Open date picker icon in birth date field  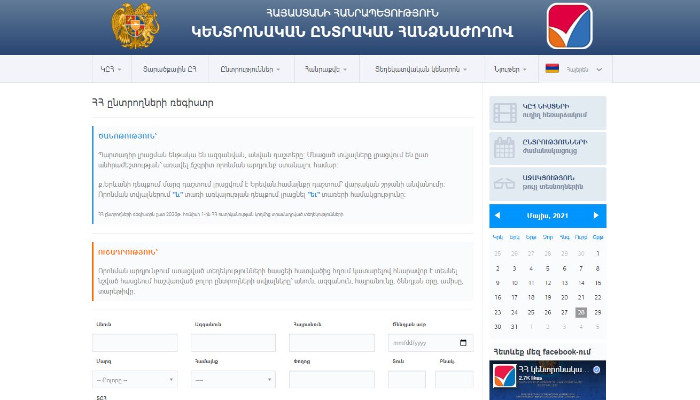(x=463, y=342)
